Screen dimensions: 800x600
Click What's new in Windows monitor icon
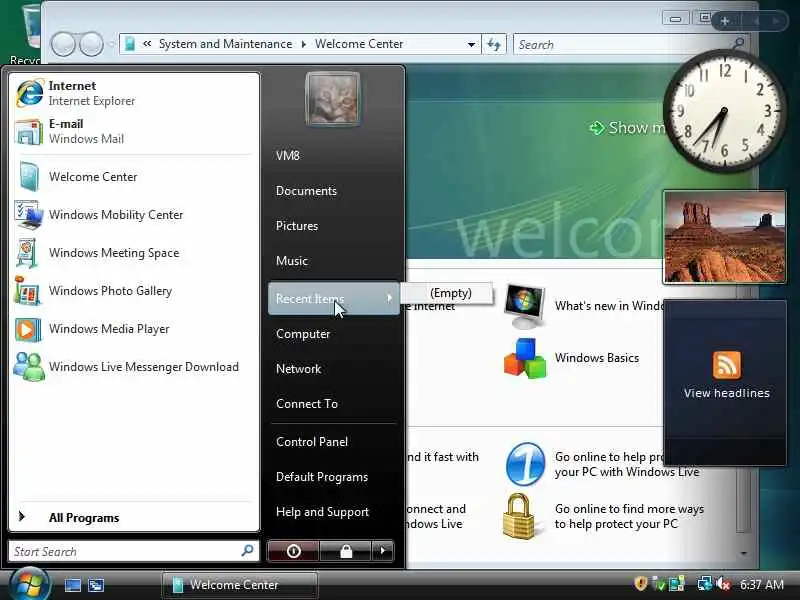pos(524,306)
